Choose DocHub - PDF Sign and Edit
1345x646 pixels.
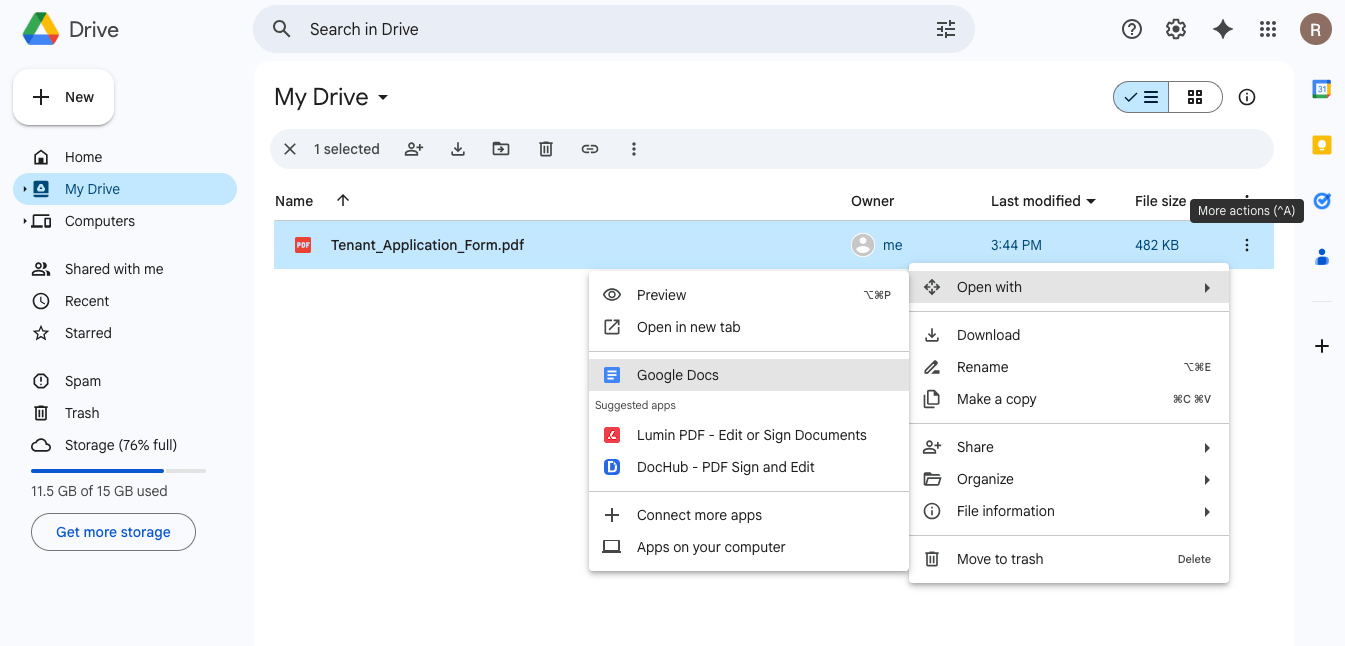(x=749, y=467)
